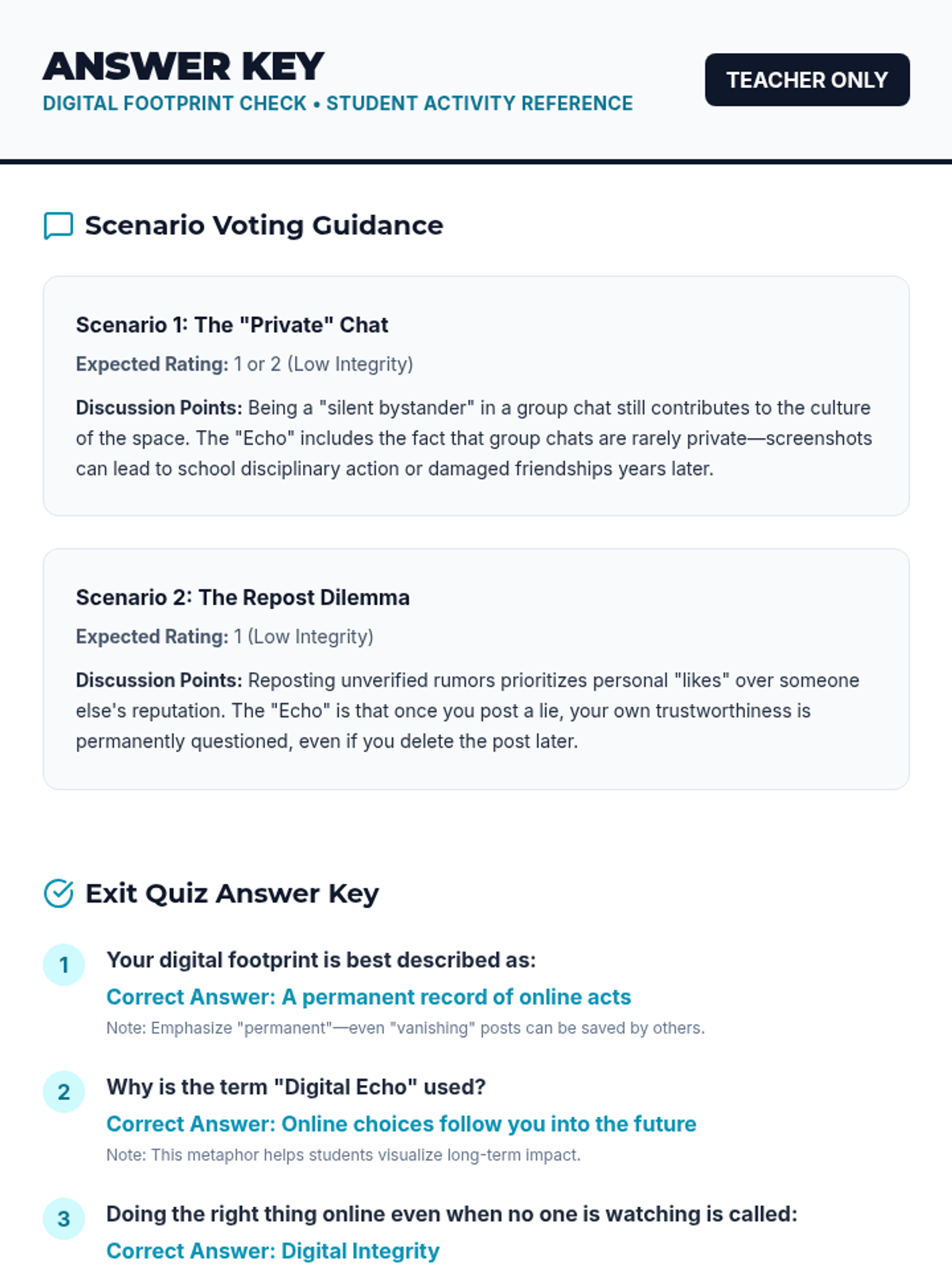
Task: Click the note about "vanishing" posts
Action: point(405,1028)
